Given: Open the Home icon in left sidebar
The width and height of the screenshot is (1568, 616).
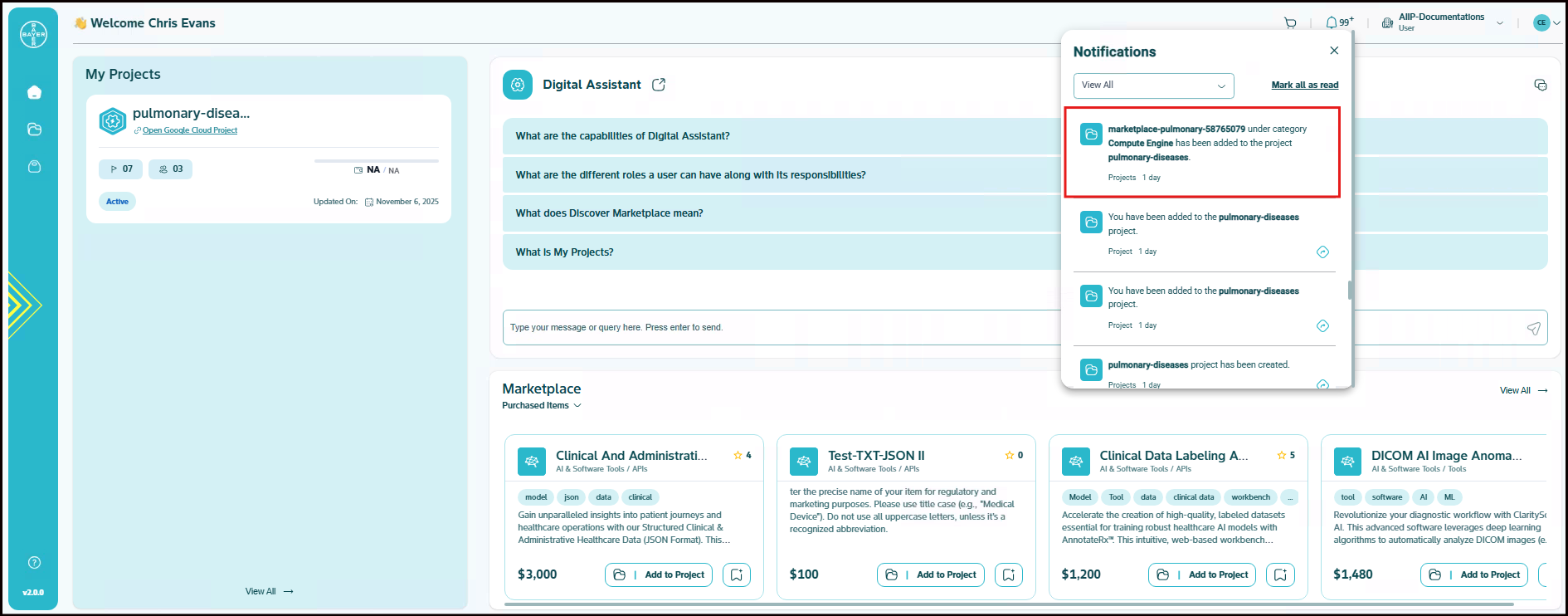Looking at the screenshot, I should point(34,92).
